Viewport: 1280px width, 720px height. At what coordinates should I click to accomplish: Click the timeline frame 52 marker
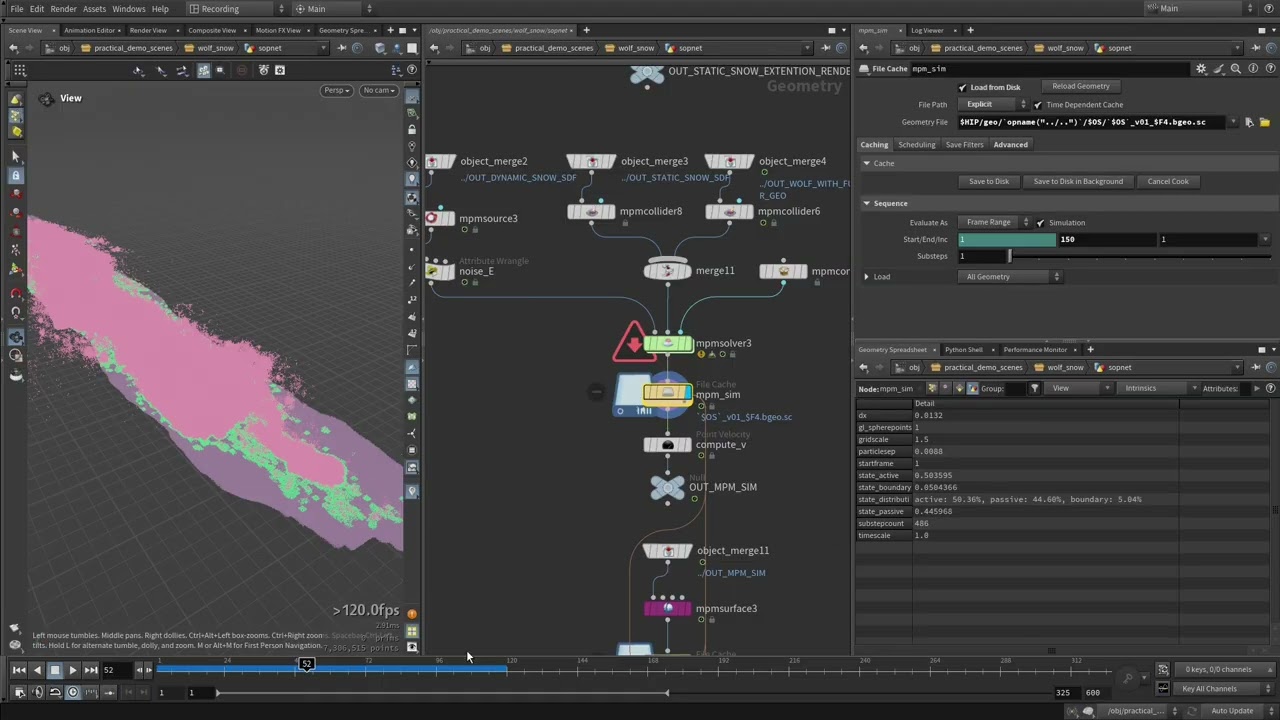click(306, 664)
